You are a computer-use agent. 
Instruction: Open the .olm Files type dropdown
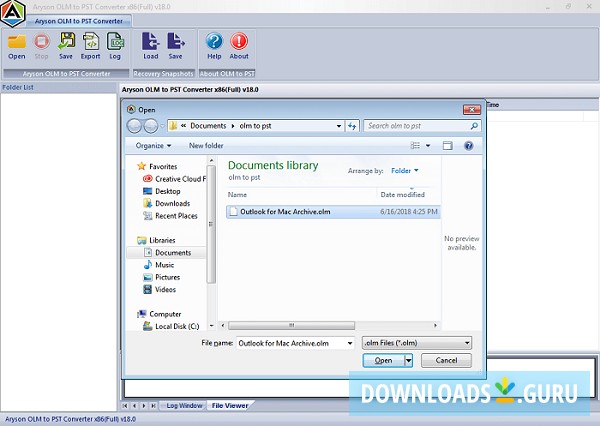[x=417, y=343]
